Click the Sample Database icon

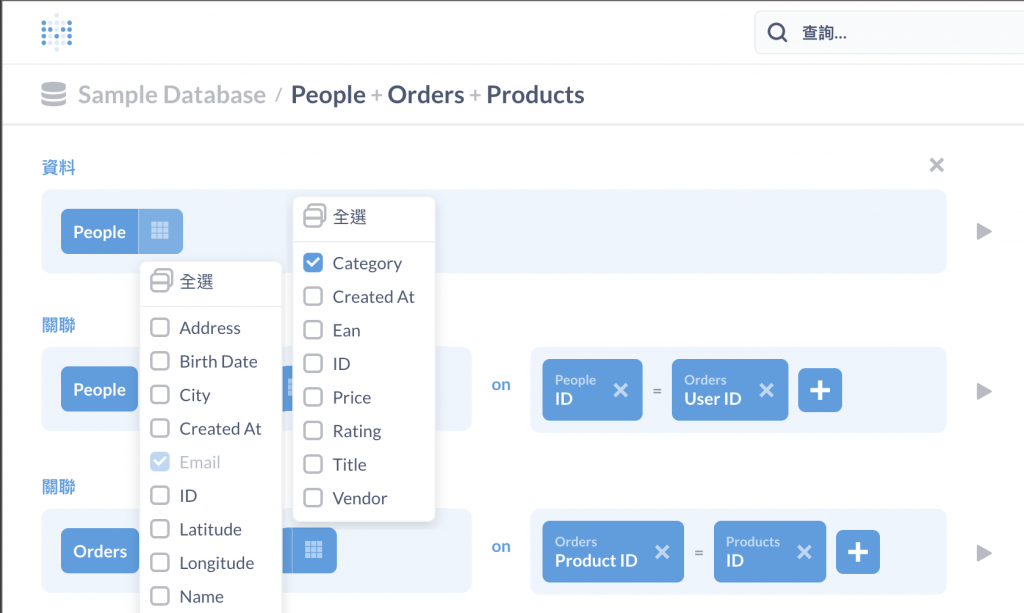tap(53, 95)
